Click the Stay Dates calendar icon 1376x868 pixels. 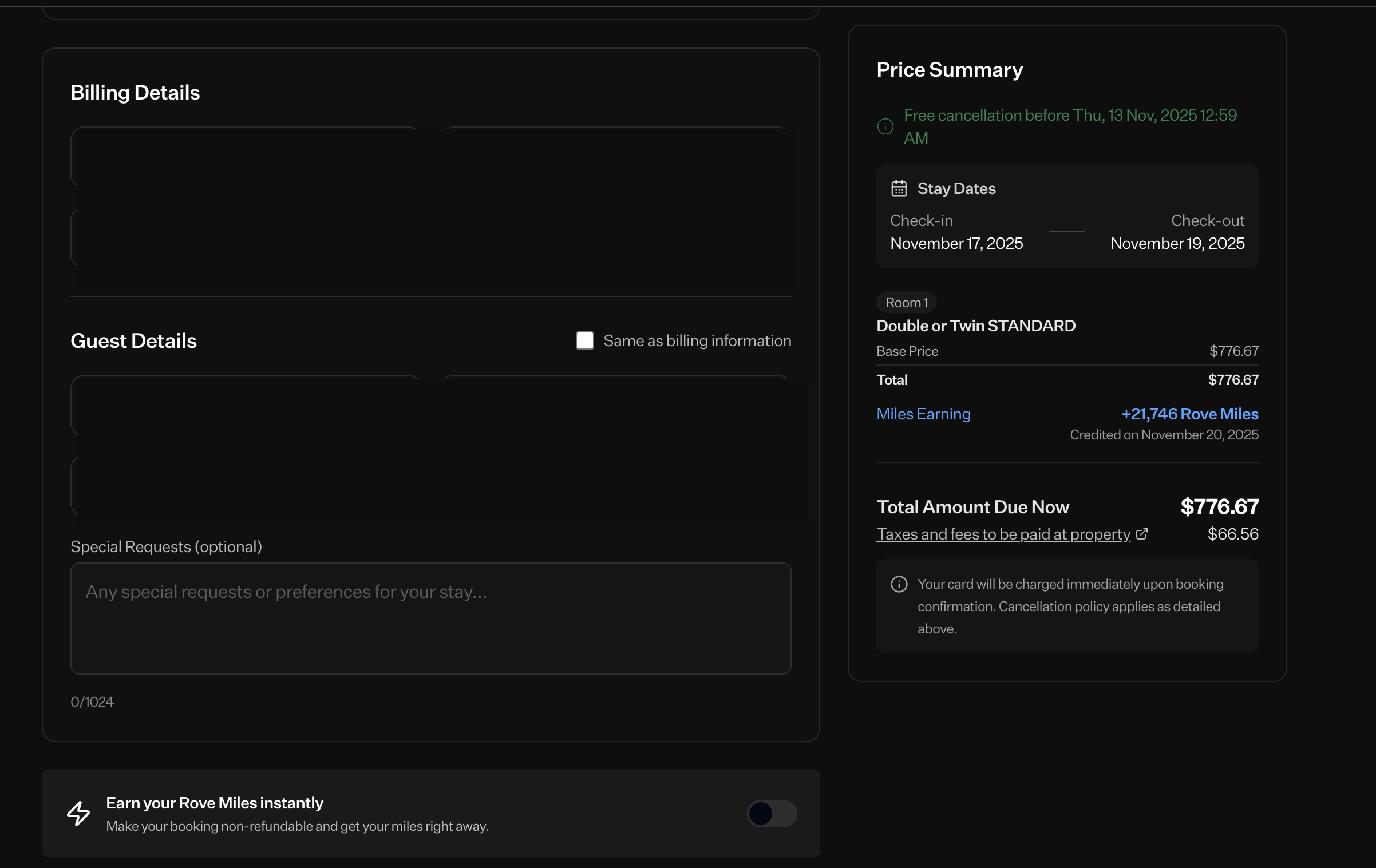pos(899,188)
